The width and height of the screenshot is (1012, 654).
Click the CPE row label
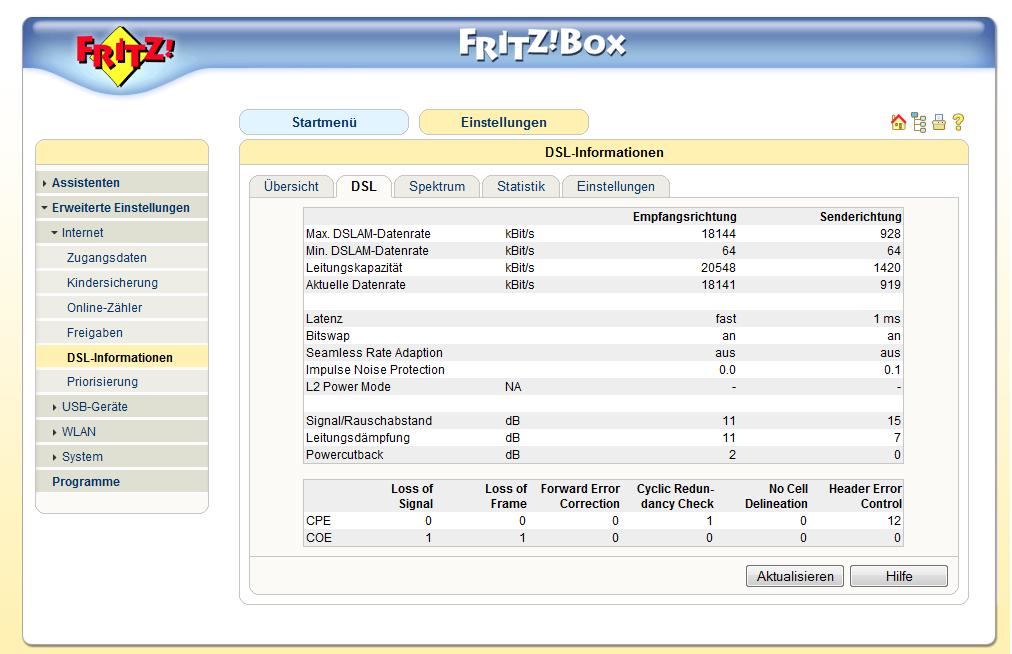[318, 521]
